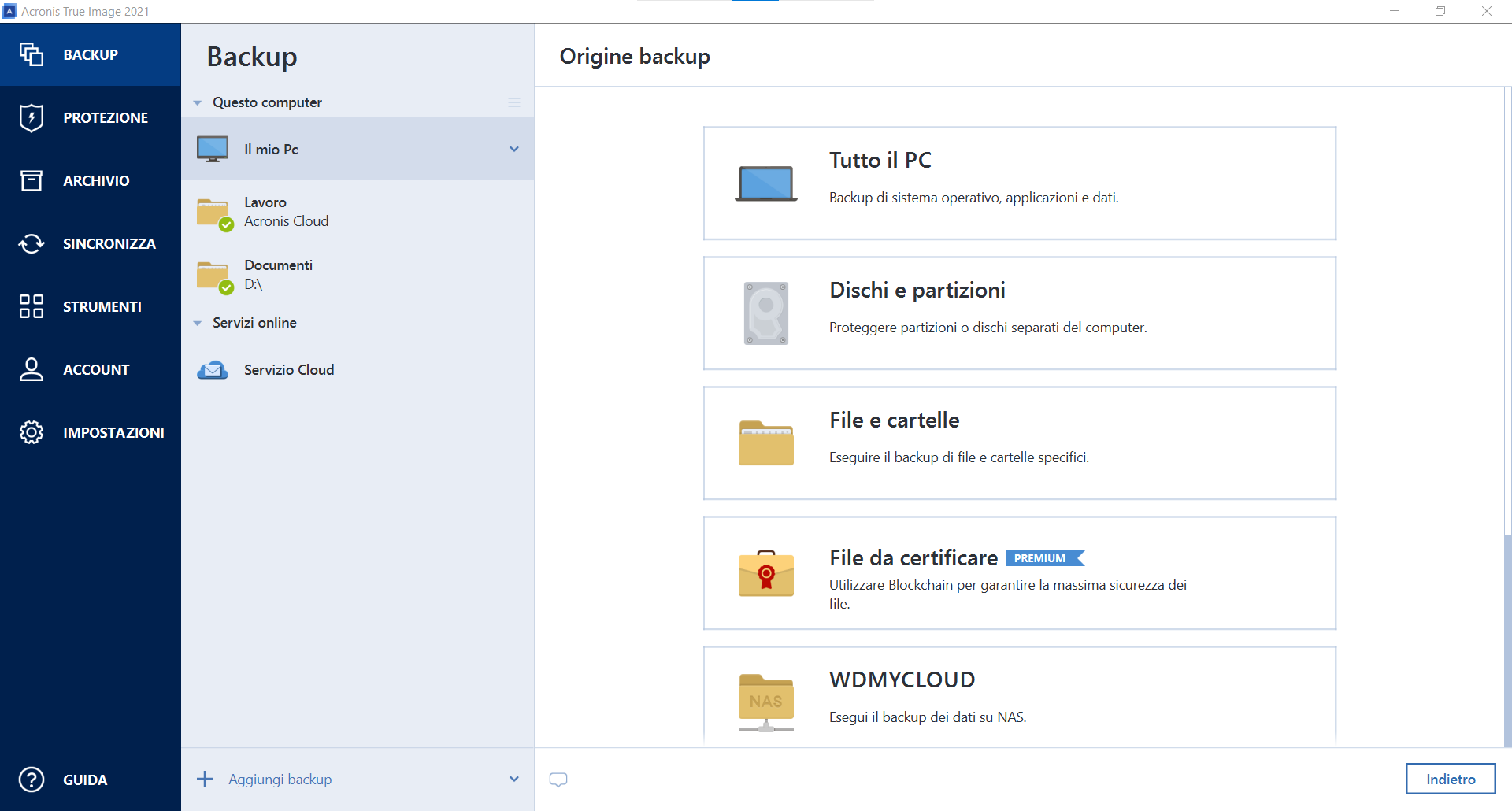Open the Impostazioni gear icon
This screenshot has height=811, width=1512.
coord(31,432)
